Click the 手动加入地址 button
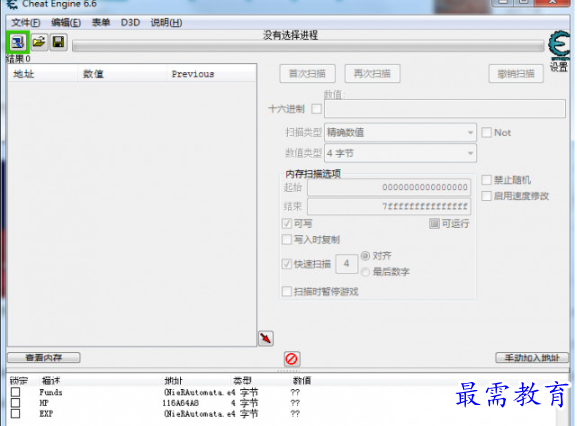577x426 pixels. coord(532,358)
